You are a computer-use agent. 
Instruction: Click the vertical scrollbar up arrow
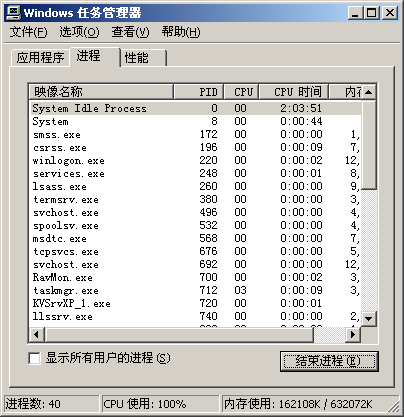tap(369, 92)
